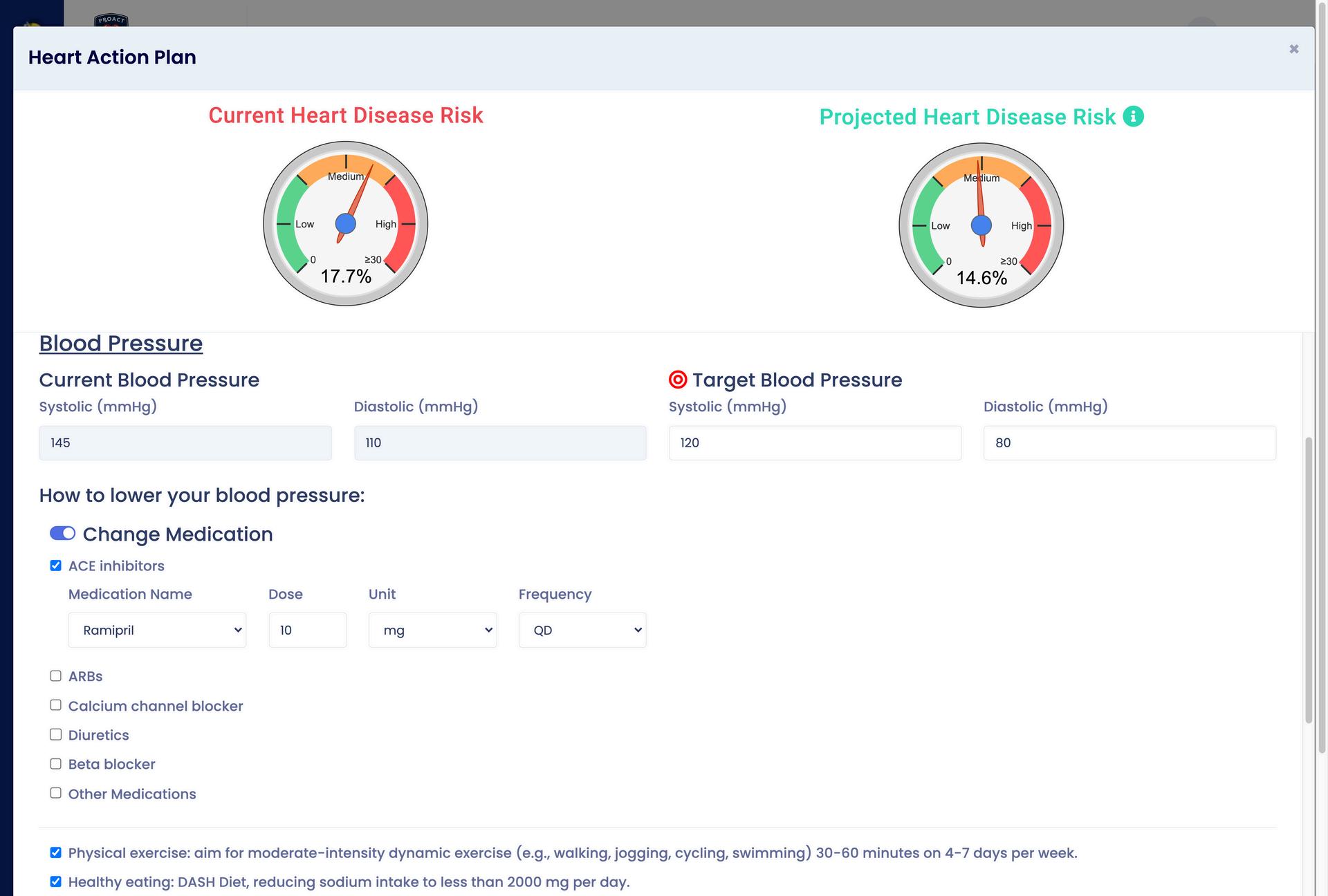The width and height of the screenshot is (1328, 896).
Task: Click the medication Dose input field
Action: click(x=307, y=630)
